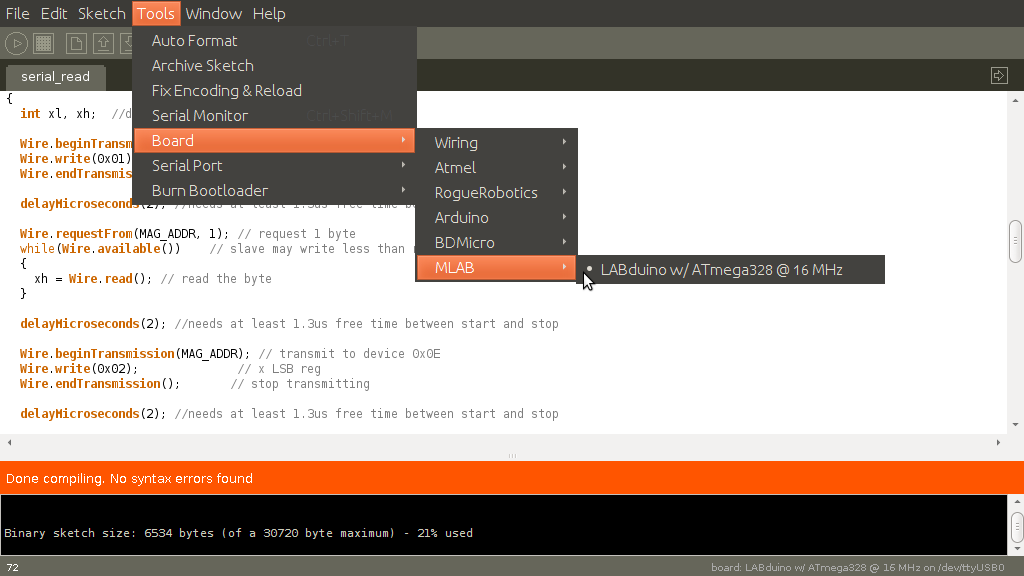Select the LABduino w/ ATmega328 @ 16 MHz board
1024x576 pixels.
click(x=721, y=270)
